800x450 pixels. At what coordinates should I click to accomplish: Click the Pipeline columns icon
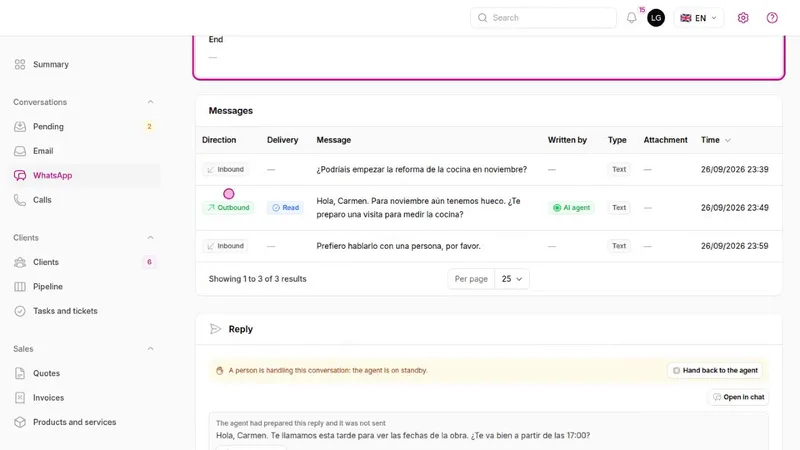point(20,287)
